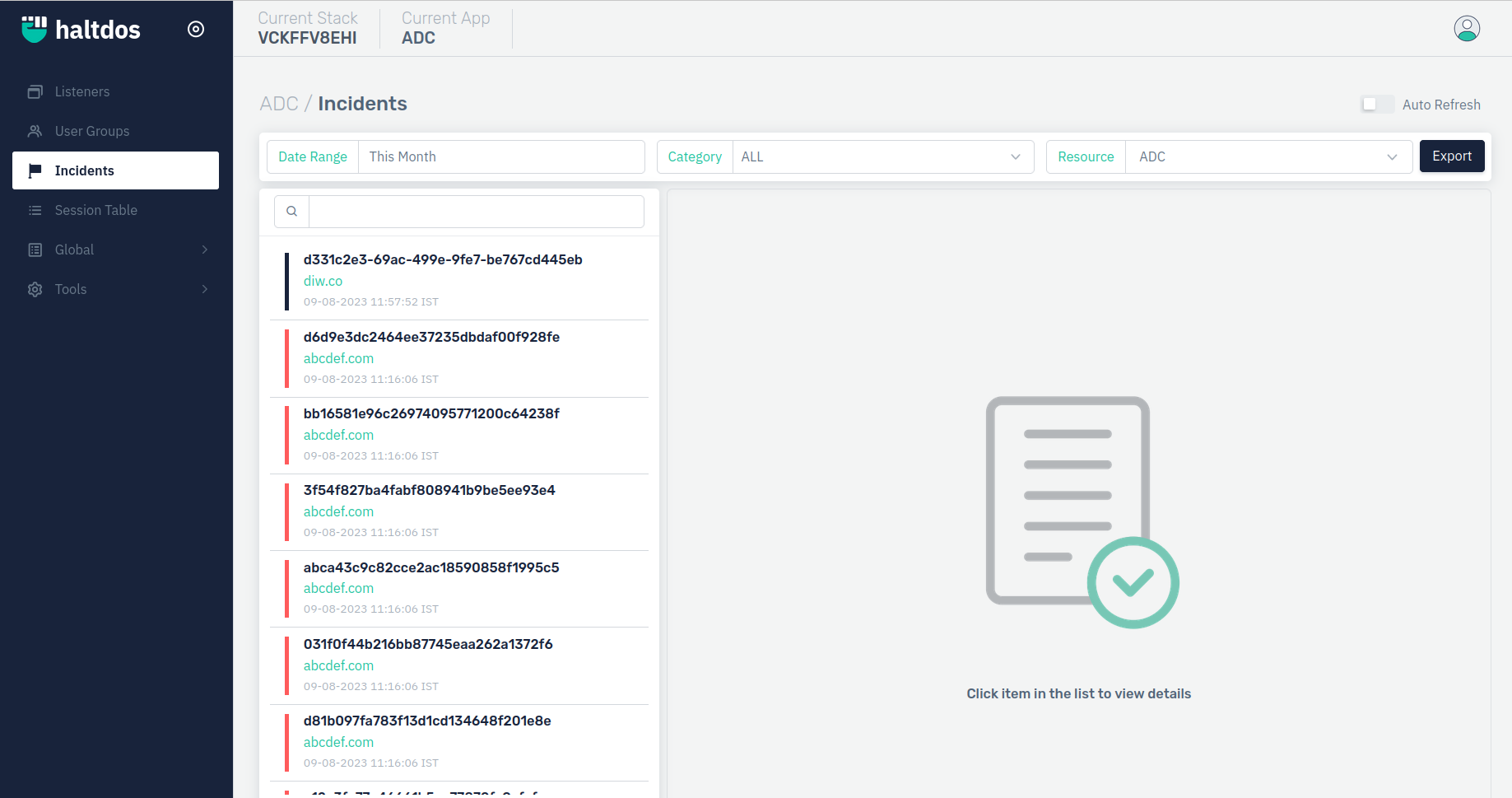Open Session Table in the sidebar
The image size is (1512, 798).
(x=115, y=210)
